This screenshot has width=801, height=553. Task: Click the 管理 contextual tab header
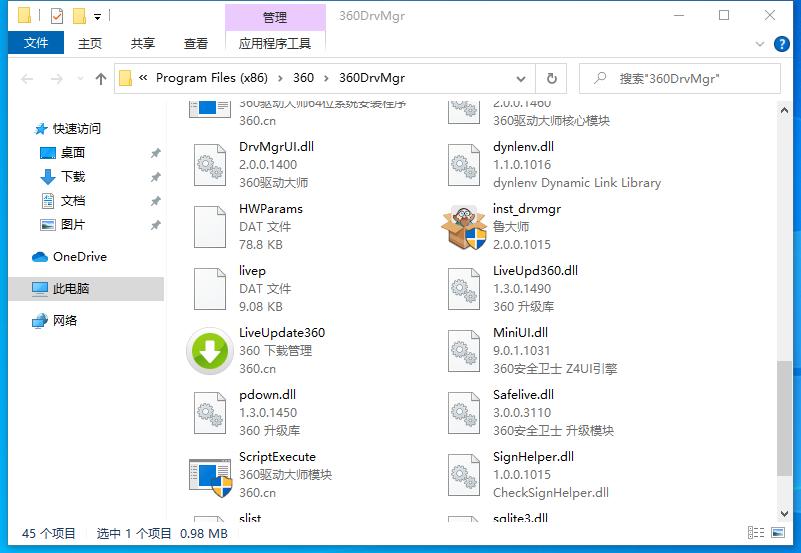pos(275,17)
